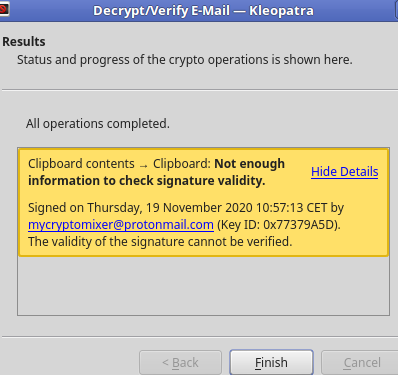Click the Results heading
The height and width of the screenshot is (375, 398).
[24, 42]
